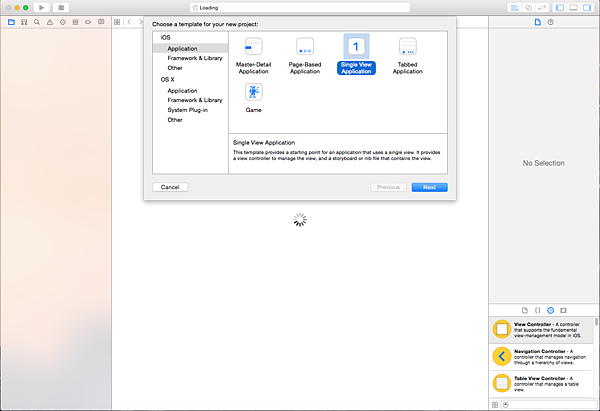Select Application under OS X
The width and height of the screenshot is (600, 411).
[182, 91]
